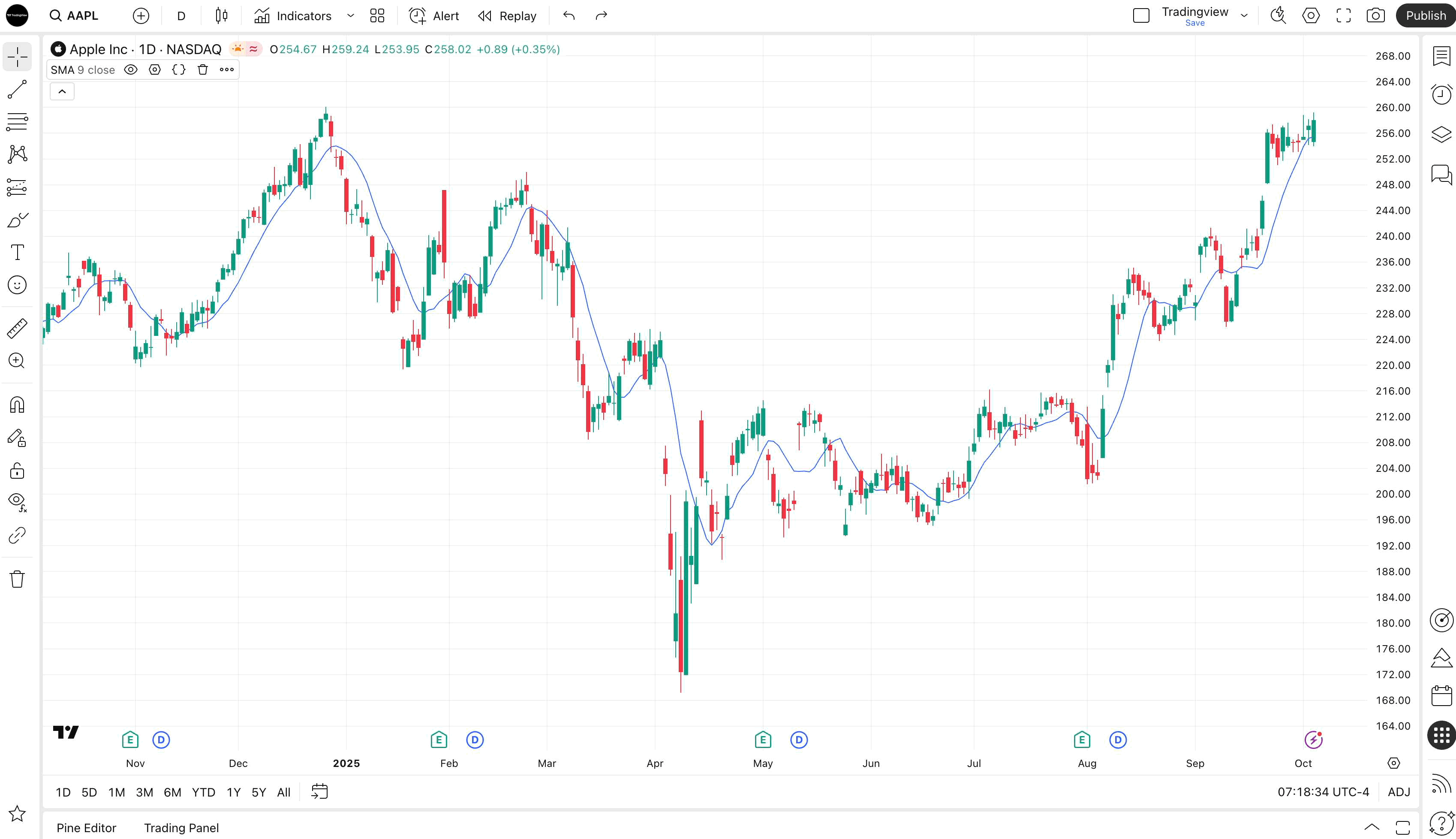Toggle ADJ adjusted price data
This screenshot has height=839, width=1456.
coord(1399,792)
